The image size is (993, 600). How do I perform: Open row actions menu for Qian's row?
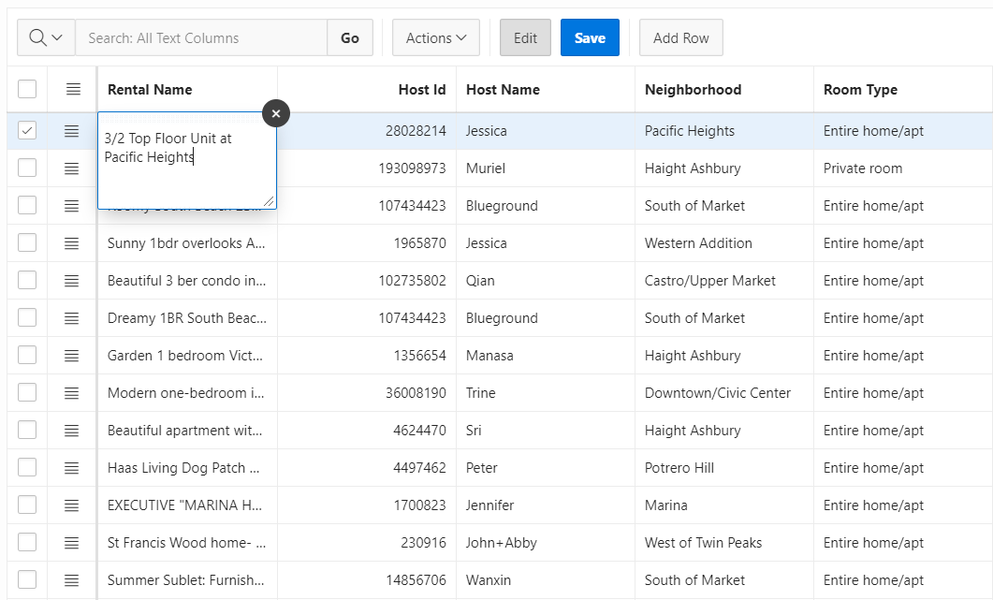click(72, 281)
